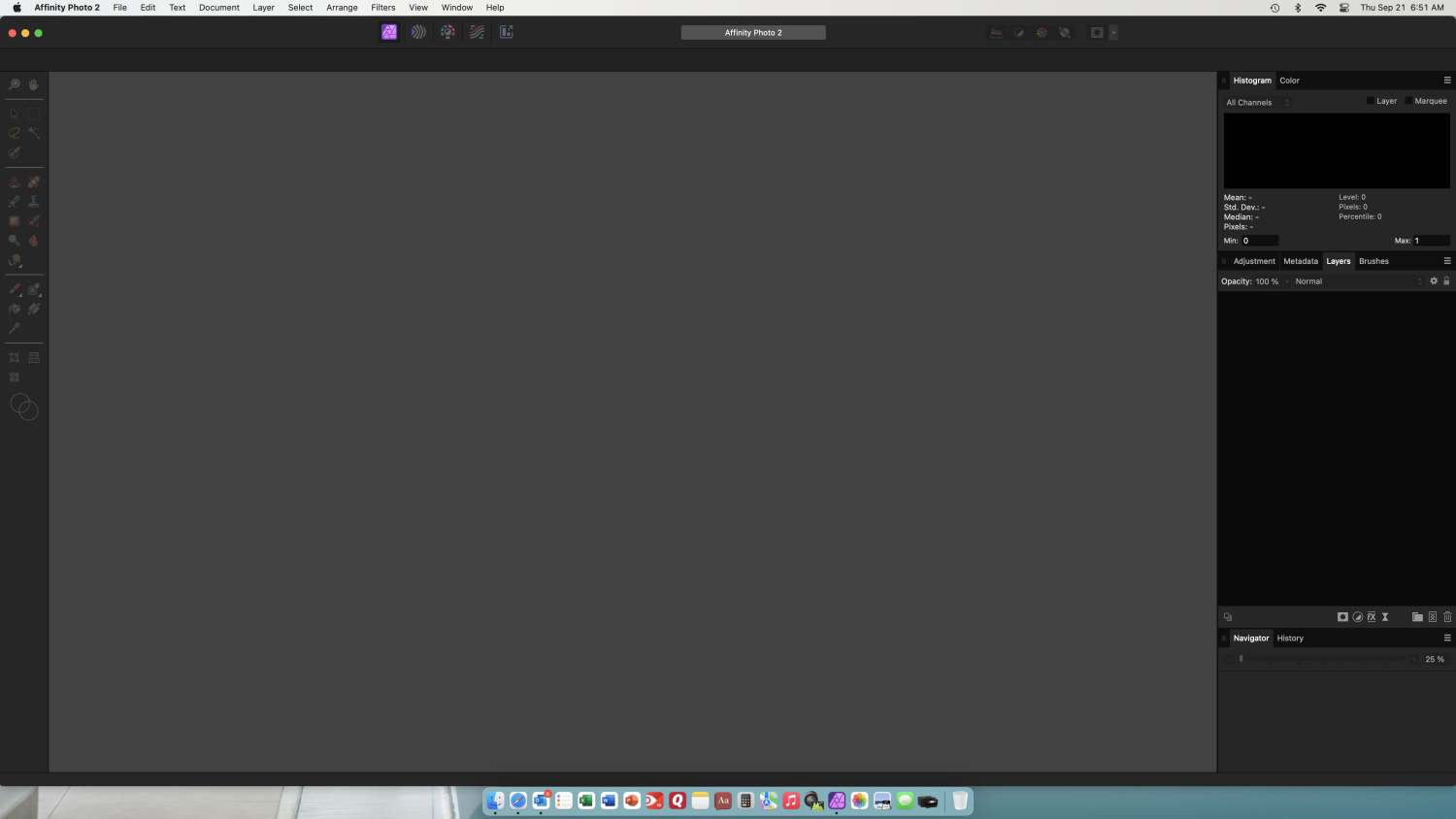Open the Filters menu
Screen dimensions: 1456x819
[x=382, y=7]
